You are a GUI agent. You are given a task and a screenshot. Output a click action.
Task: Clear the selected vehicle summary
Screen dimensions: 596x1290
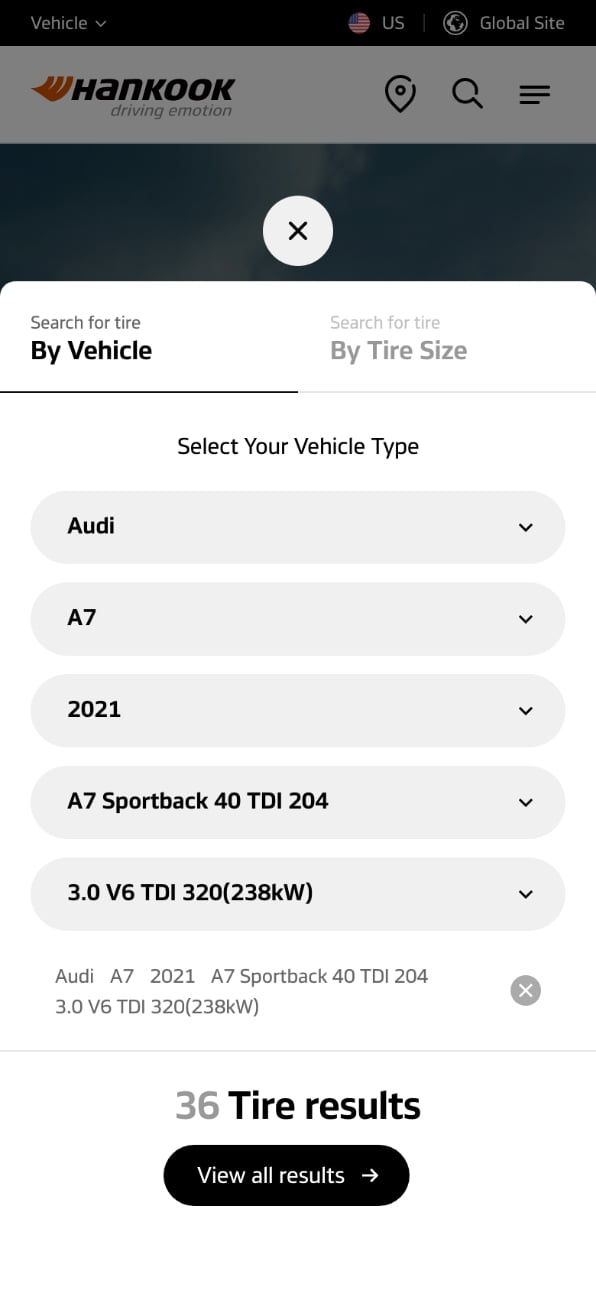525,990
